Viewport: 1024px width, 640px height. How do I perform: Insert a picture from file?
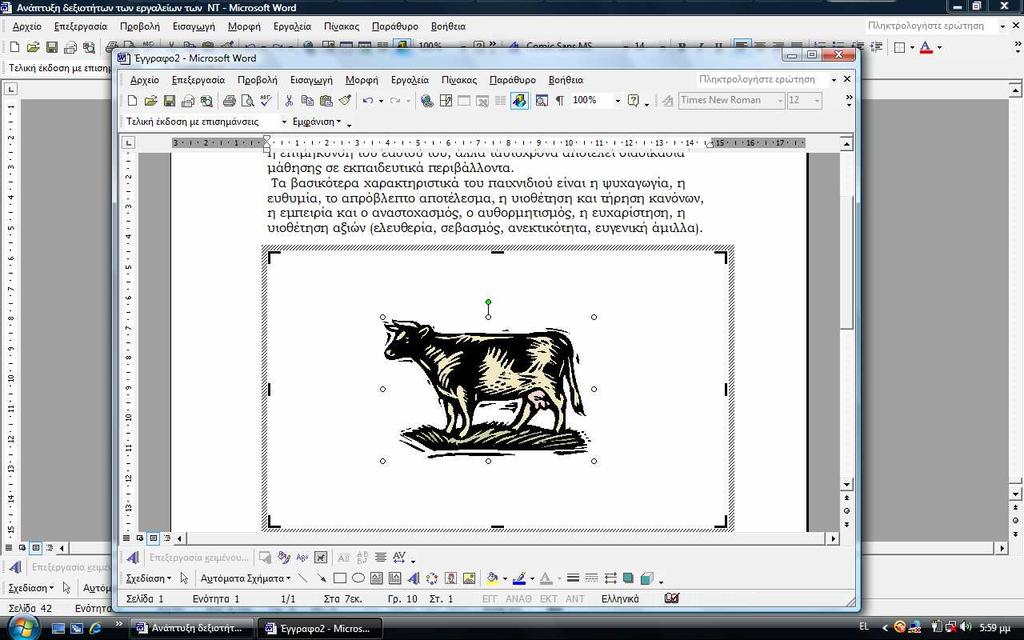(469, 579)
